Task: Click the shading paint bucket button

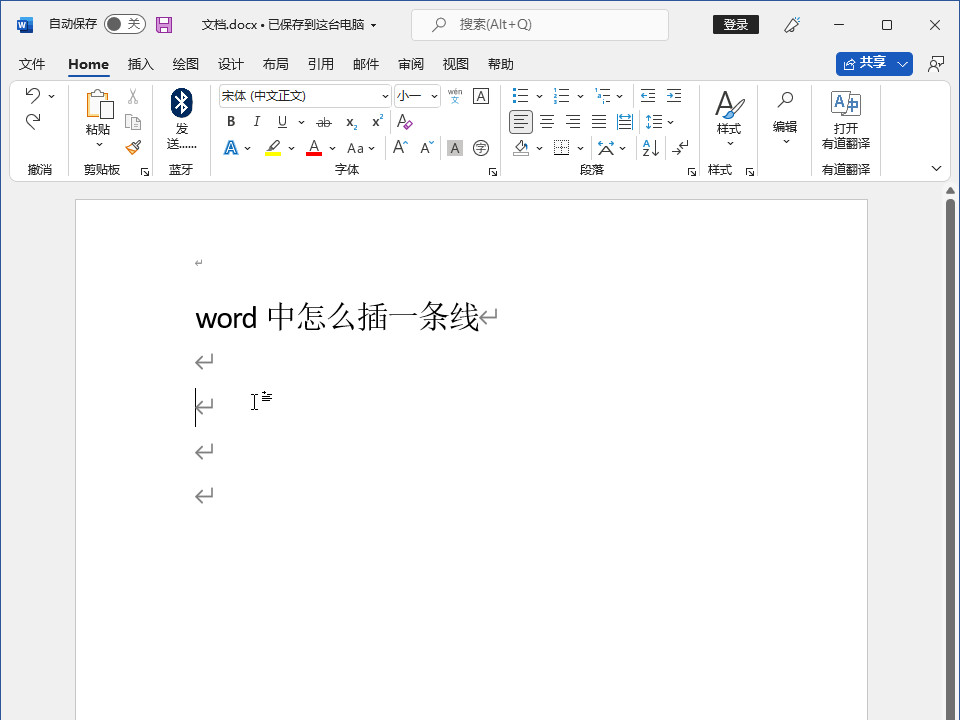Action: [x=521, y=148]
